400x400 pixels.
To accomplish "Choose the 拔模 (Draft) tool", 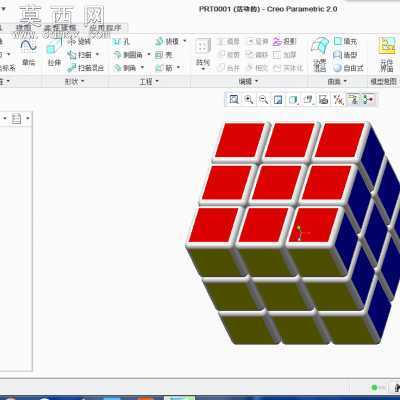I will 167,41.
